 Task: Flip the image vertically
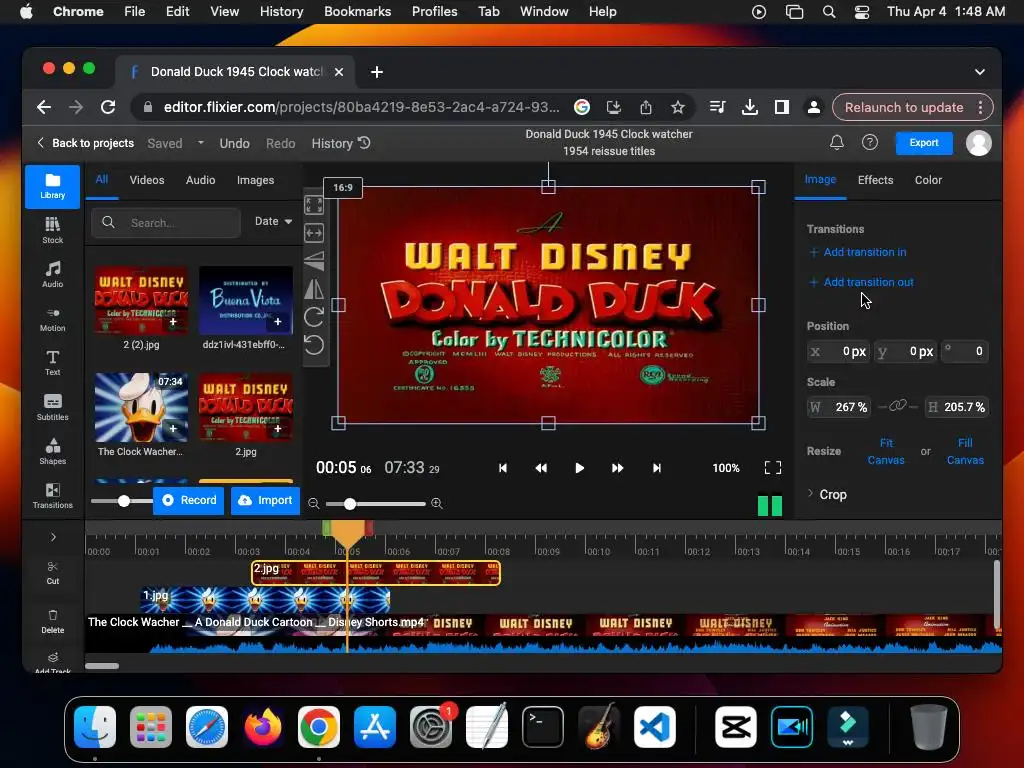[314, 261]
